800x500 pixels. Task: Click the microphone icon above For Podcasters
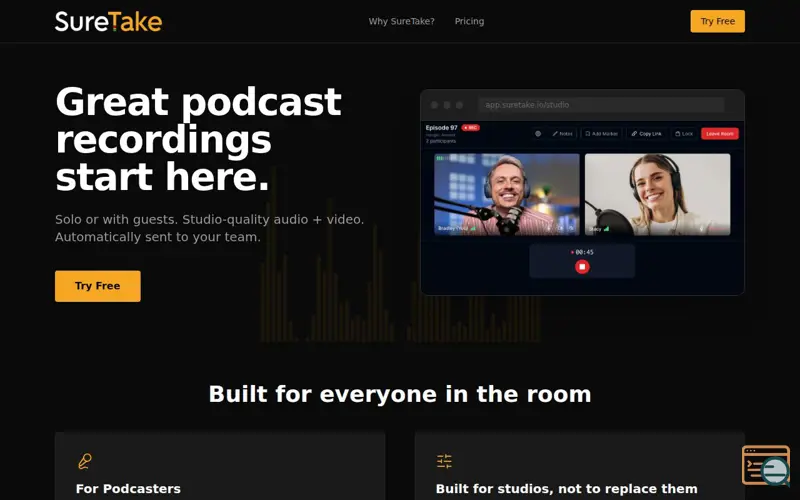[85, 461]
